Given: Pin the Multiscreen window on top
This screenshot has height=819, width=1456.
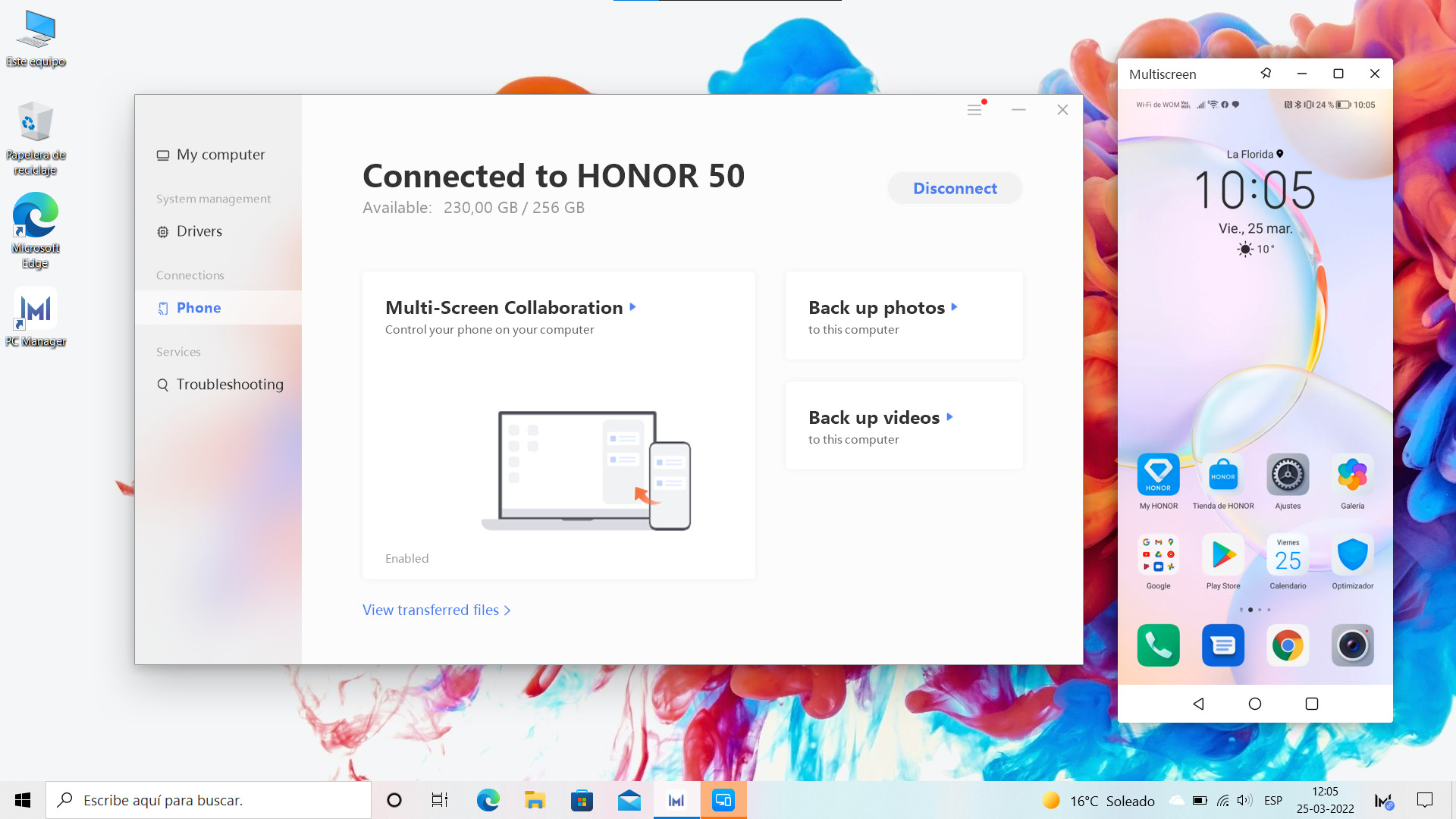Looking at the screenshot, I should click(1266, 74).
